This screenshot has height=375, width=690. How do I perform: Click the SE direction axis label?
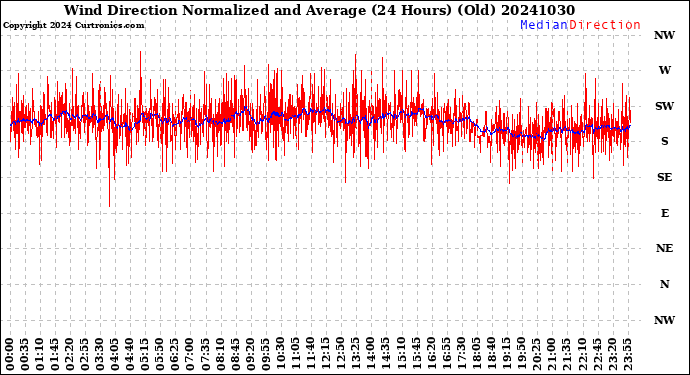point(664,177)
